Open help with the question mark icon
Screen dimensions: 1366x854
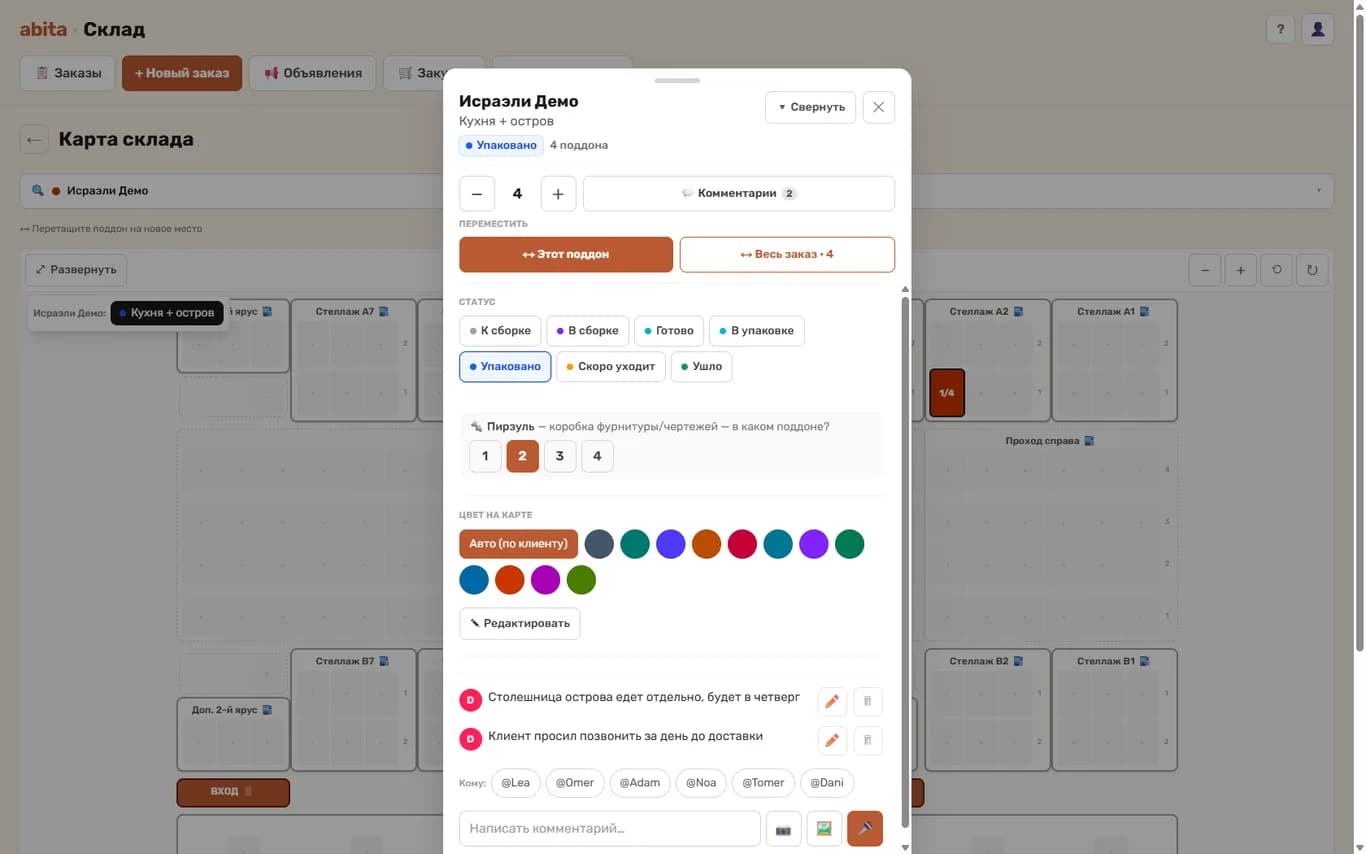(x=1280, y=29)
